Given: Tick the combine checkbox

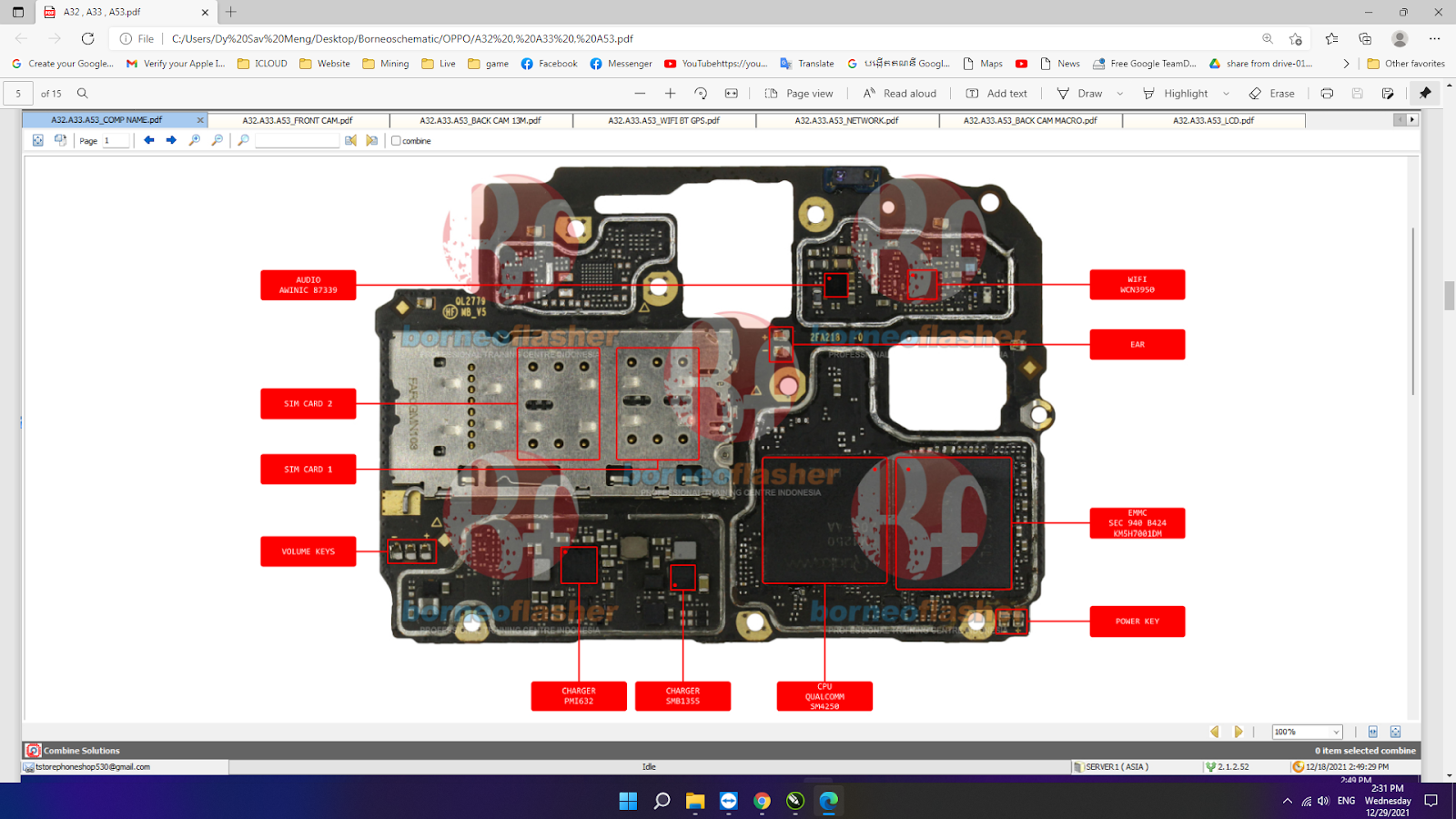Looking at the screenshot, I should (x=396, y=140).
